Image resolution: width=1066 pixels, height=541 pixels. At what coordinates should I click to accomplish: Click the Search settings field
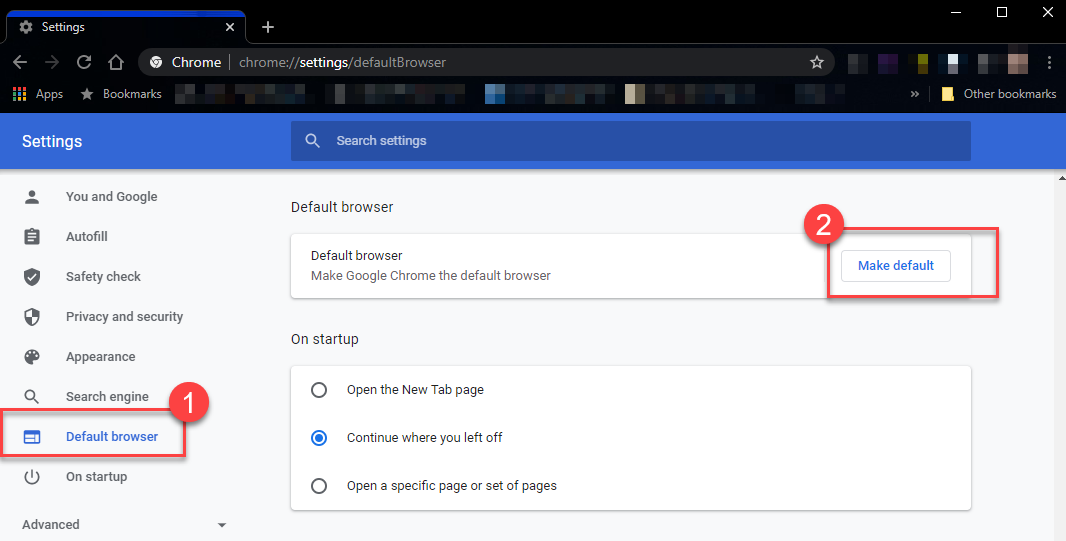point(630,141)
